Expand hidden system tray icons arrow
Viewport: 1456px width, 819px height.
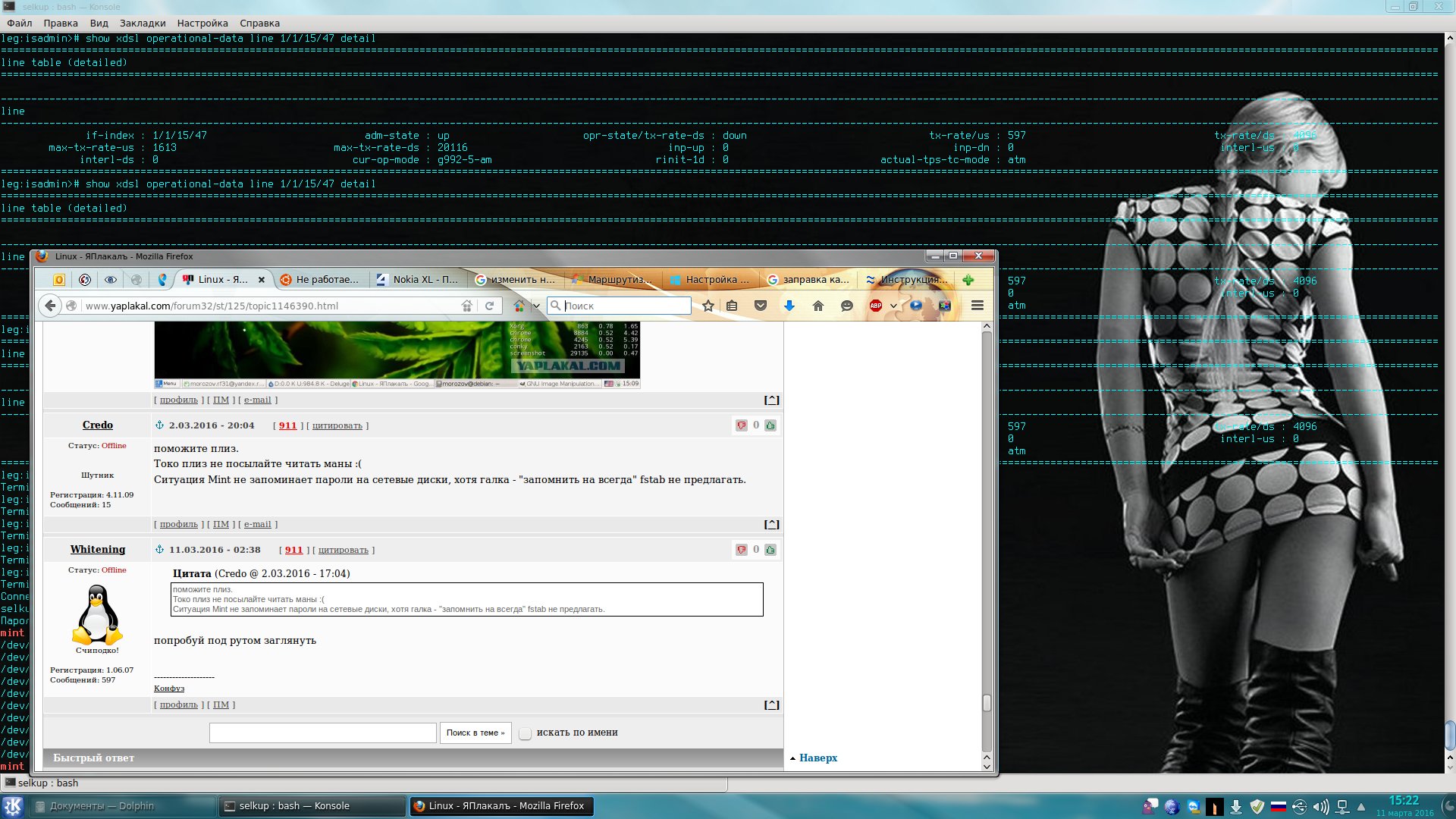click(x=1361, y=807)
